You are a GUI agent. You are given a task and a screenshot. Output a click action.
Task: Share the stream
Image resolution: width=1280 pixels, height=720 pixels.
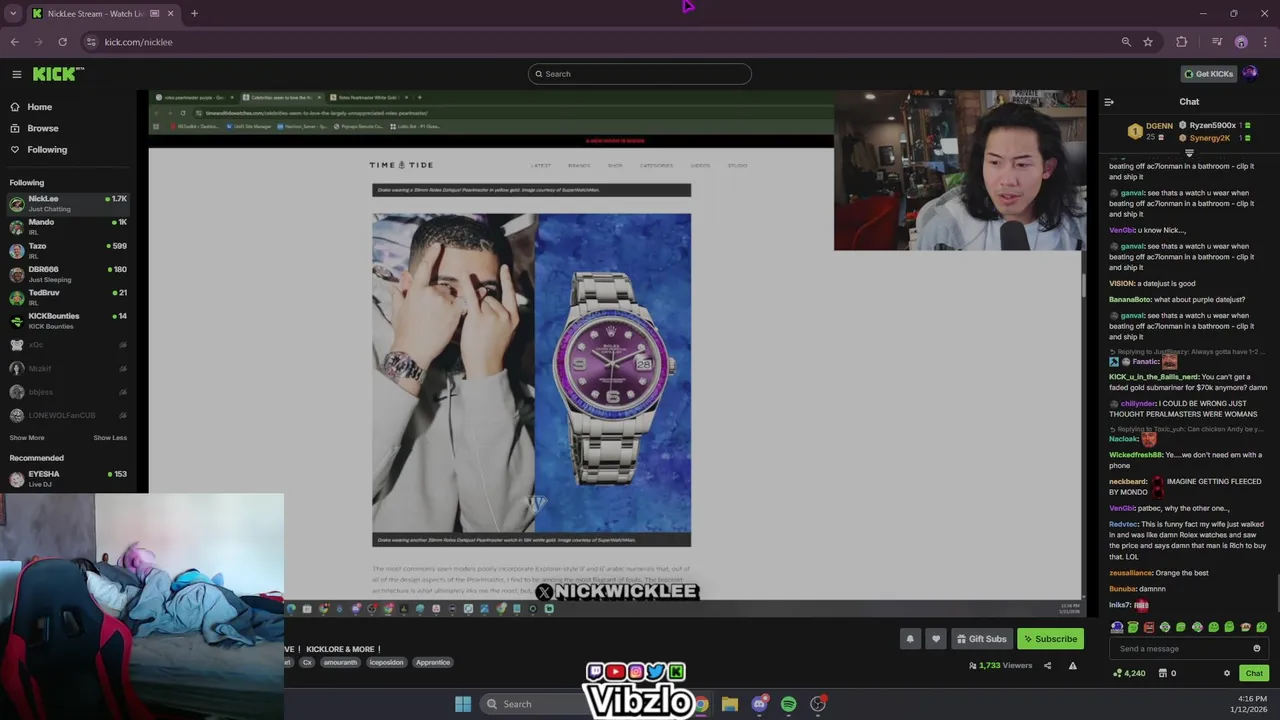point(1047,666)
